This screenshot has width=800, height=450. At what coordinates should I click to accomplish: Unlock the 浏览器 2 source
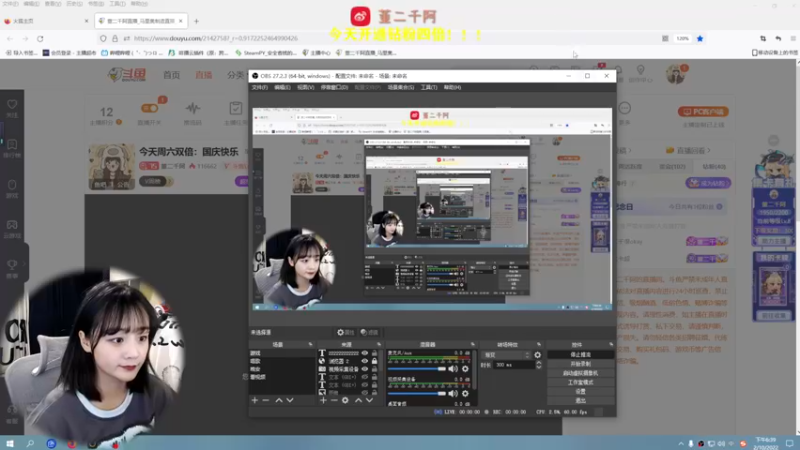(374, 361)
